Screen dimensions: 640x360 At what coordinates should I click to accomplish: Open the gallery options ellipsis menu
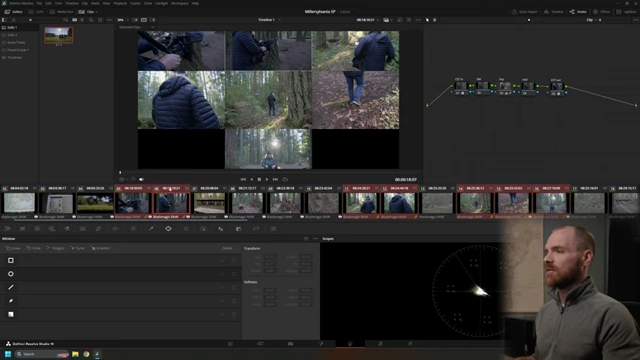point(109,20)
